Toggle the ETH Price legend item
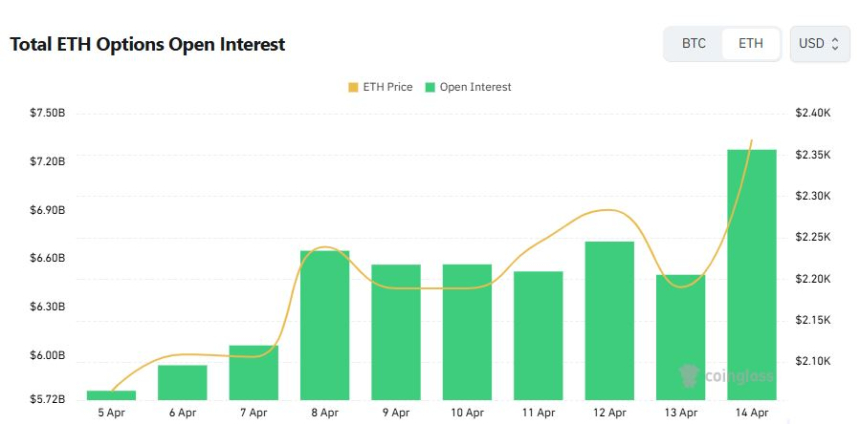This screenshot has height=424, width=860. coord(380,87)
